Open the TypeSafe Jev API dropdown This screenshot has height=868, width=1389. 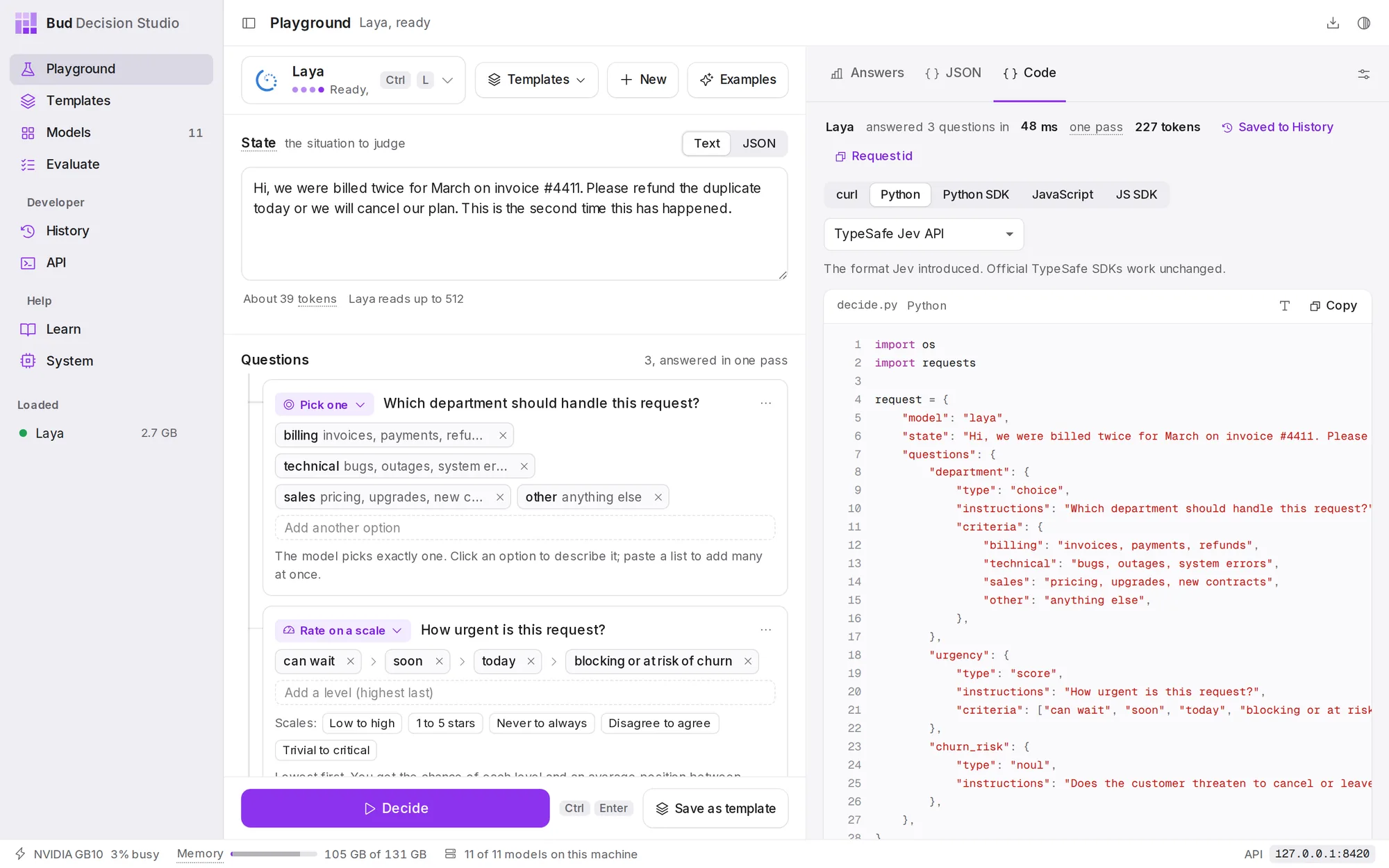[x=924, y=235]
